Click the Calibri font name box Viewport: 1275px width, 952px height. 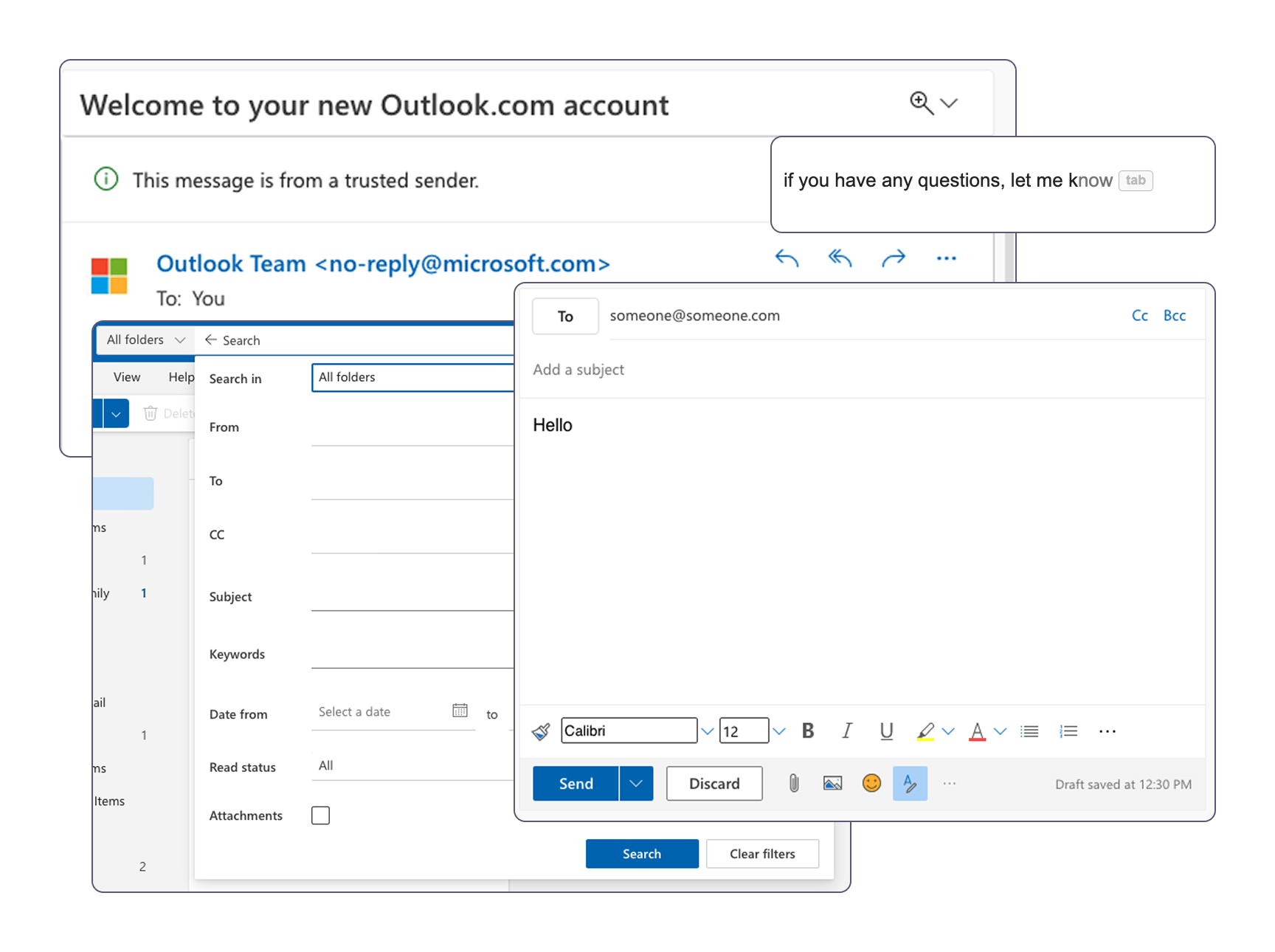pos(629,731)
